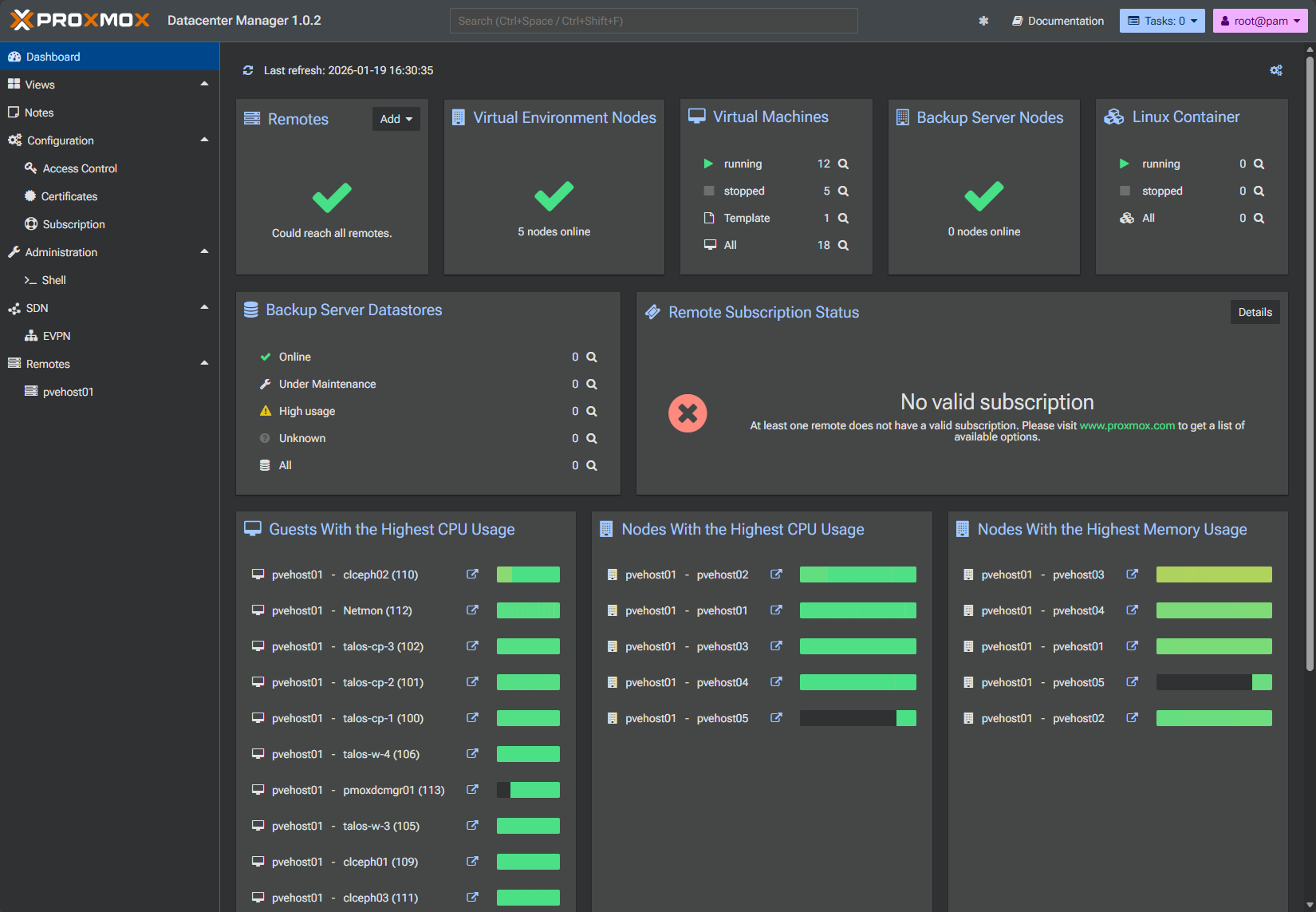Open Notes in sidebar

pyautogui.click(x=110, y=113)
